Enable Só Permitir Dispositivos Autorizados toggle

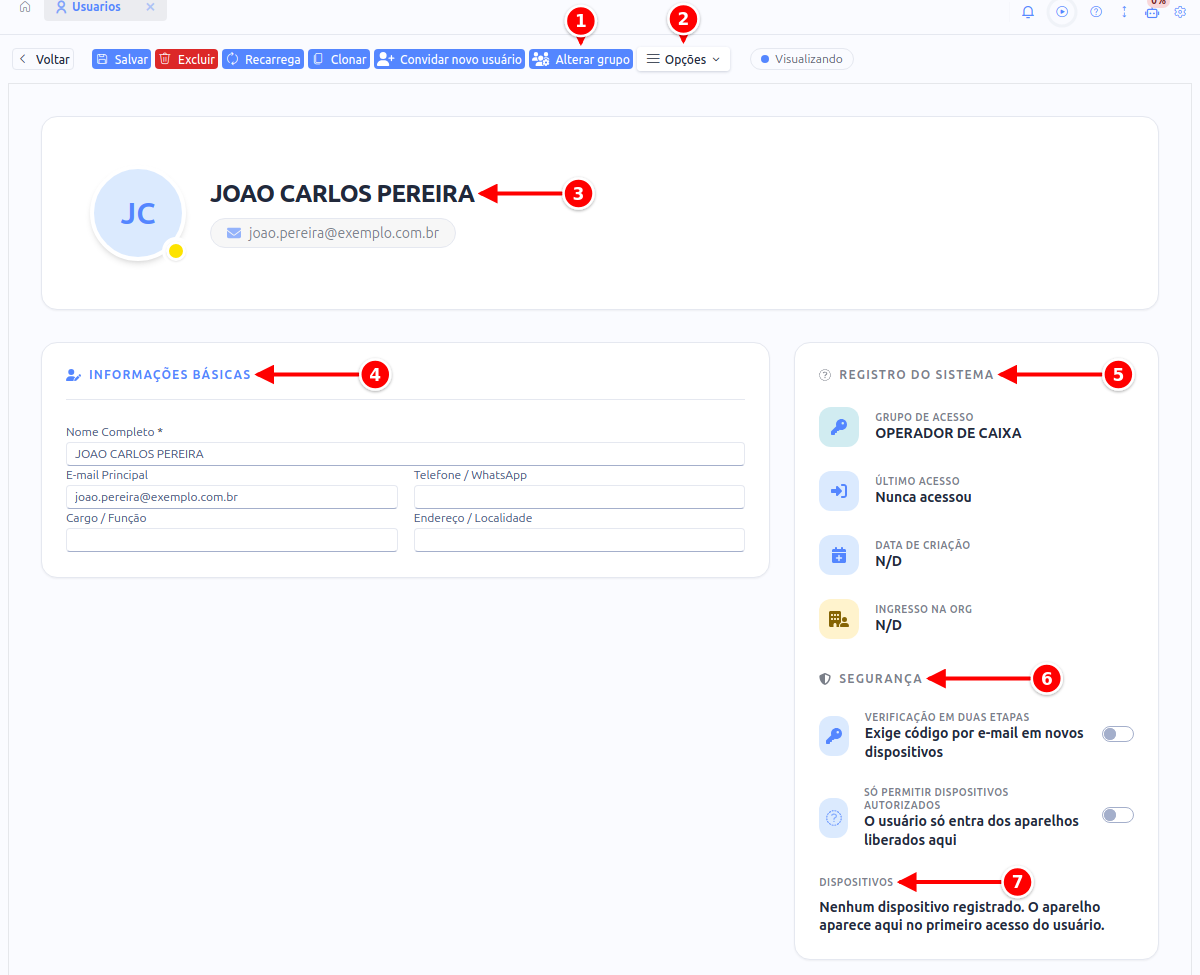[1117, 815]
